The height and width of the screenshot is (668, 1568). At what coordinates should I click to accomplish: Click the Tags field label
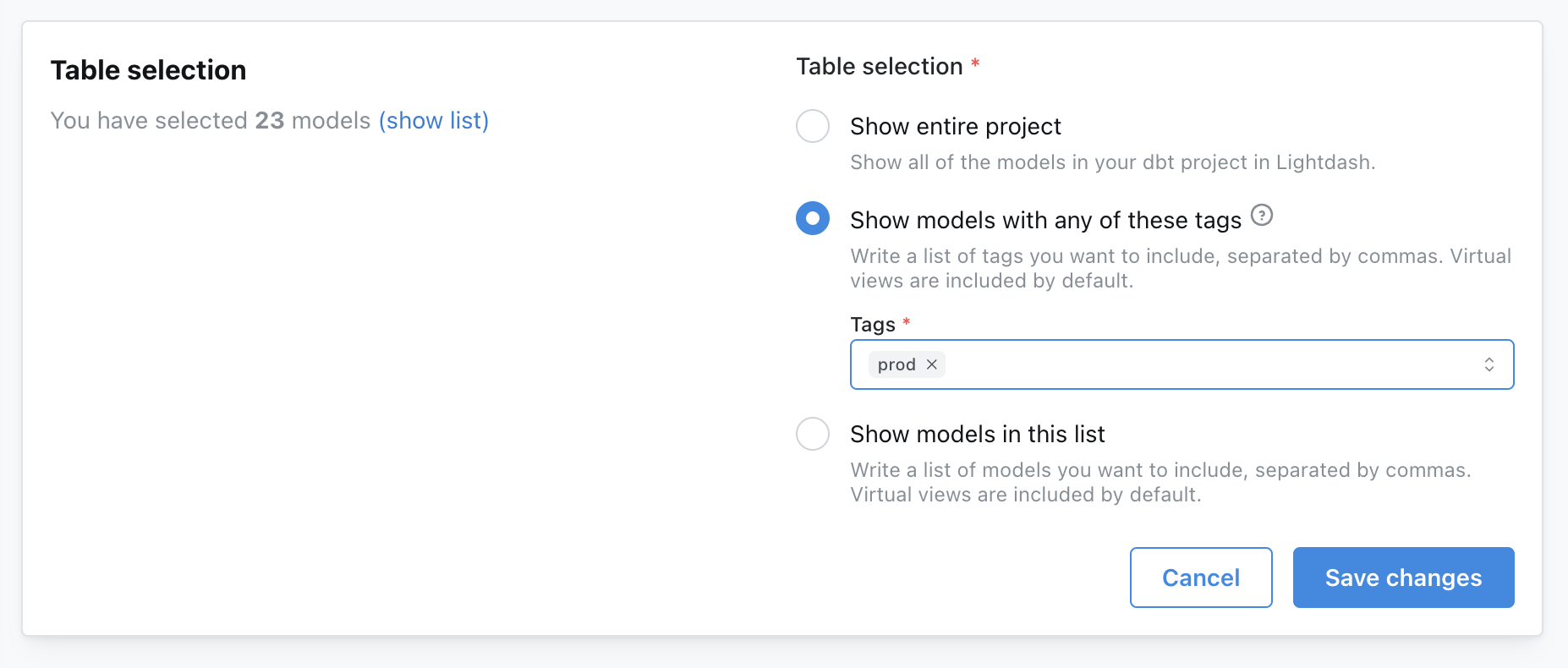pyautogui.click(x=872, y=325)
